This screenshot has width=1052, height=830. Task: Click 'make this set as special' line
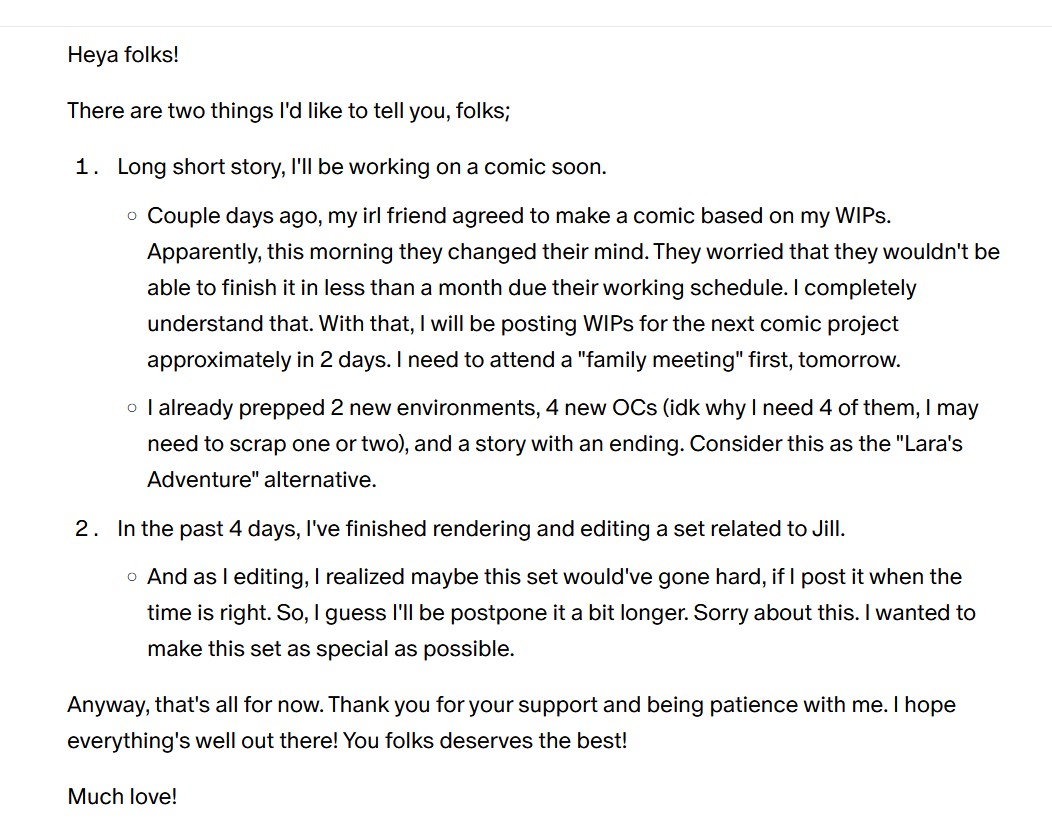[x=331, y=648]
